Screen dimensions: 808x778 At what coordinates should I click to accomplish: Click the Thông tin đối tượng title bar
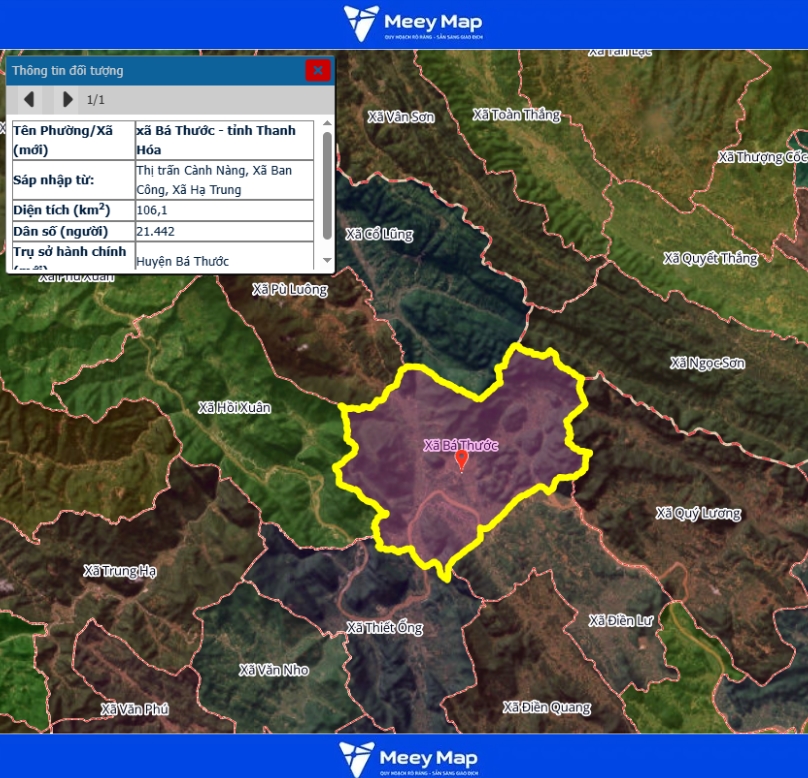point(150,71)
